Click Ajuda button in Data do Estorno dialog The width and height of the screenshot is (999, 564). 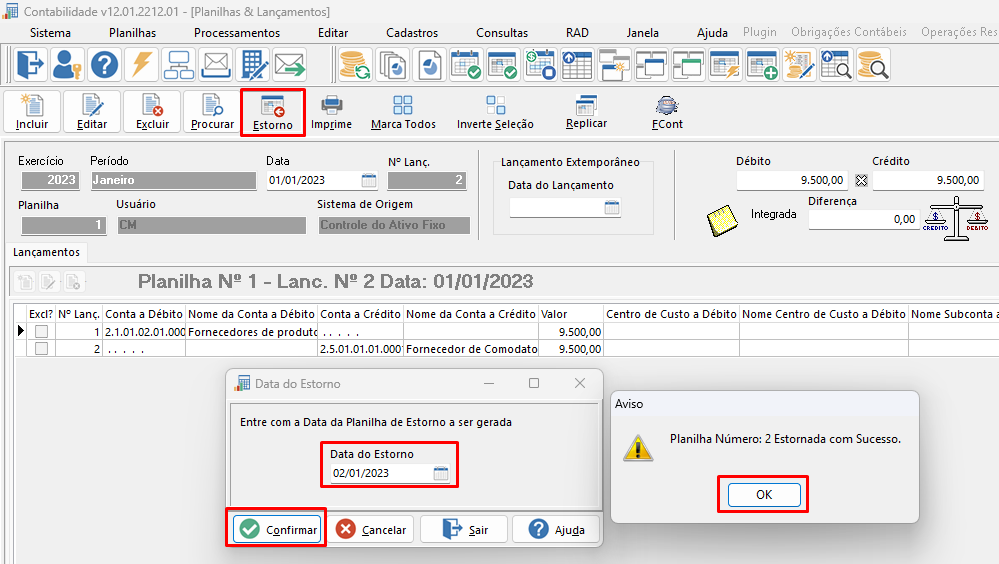click(556, 529)
